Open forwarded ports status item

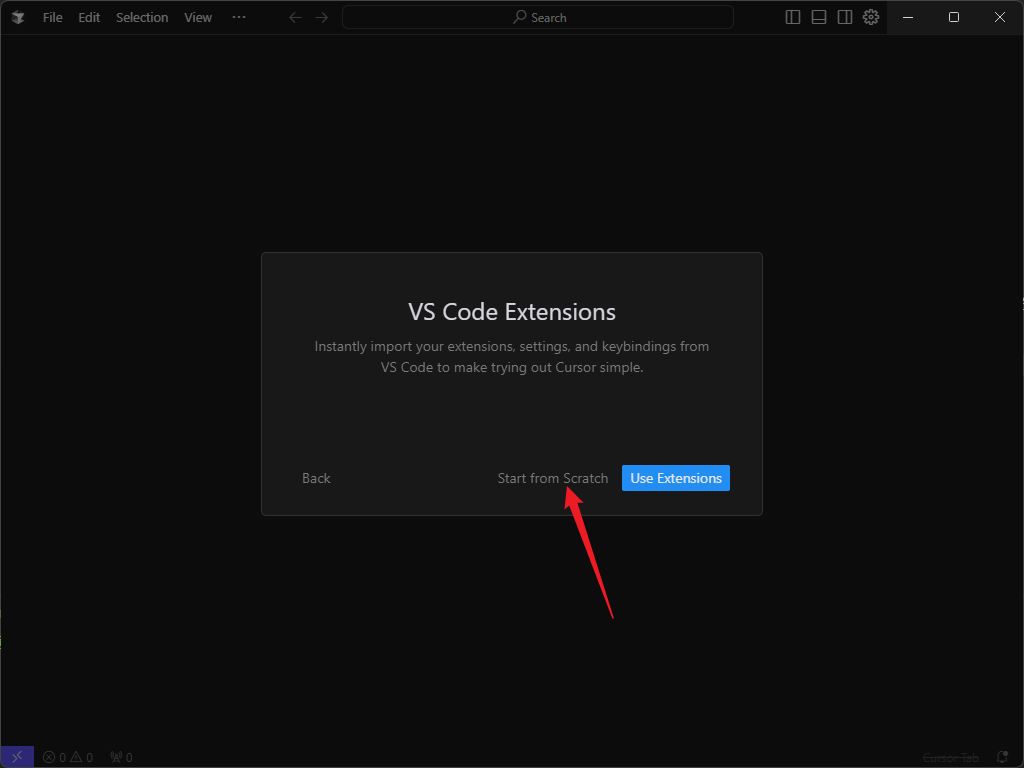coord(121,758)
